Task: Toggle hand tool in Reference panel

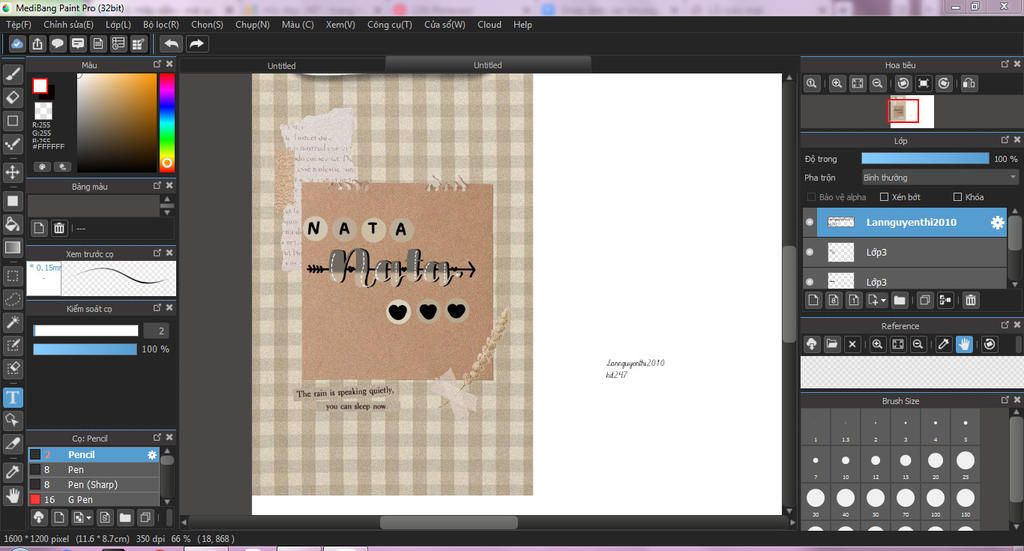Action: pyautogui.click(x=964, y=344)
